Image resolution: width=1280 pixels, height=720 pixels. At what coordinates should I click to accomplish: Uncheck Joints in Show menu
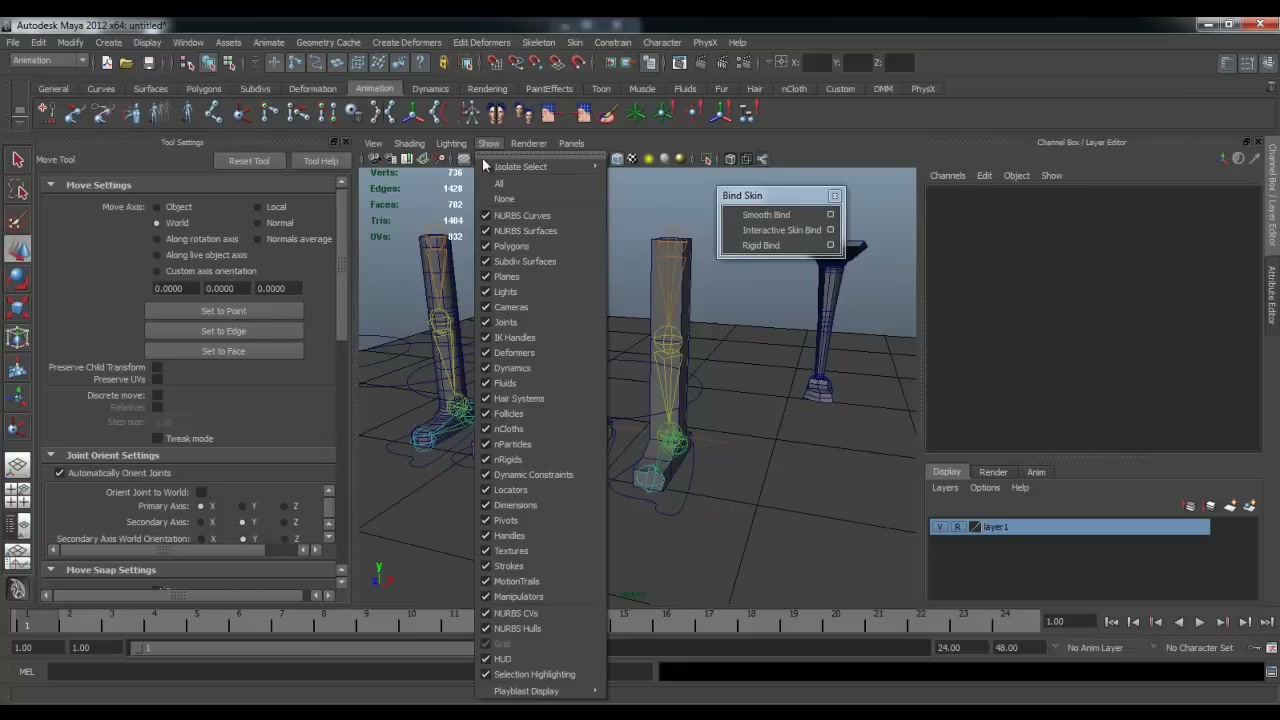click(486, 322)
